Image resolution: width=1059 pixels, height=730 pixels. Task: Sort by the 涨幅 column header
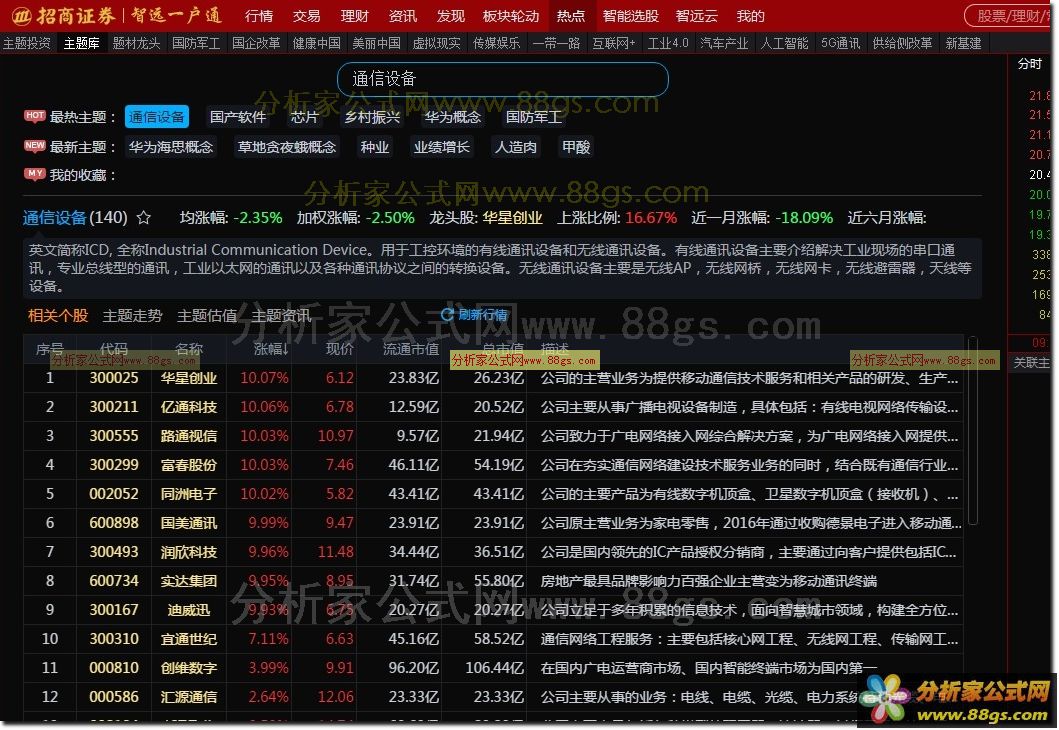pyautogui.click(x=271, y=348)
